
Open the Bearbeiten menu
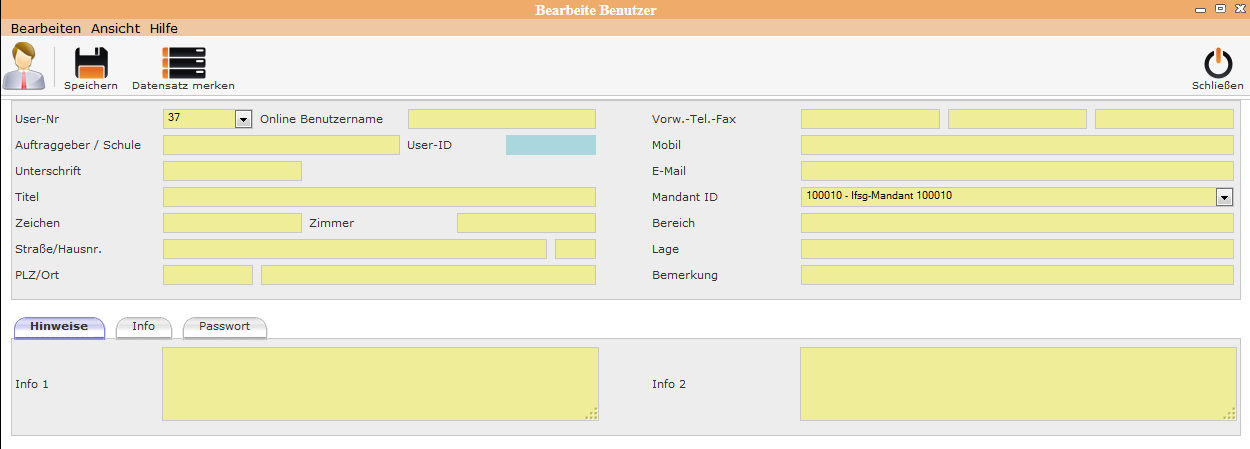[x=46, y=29]
